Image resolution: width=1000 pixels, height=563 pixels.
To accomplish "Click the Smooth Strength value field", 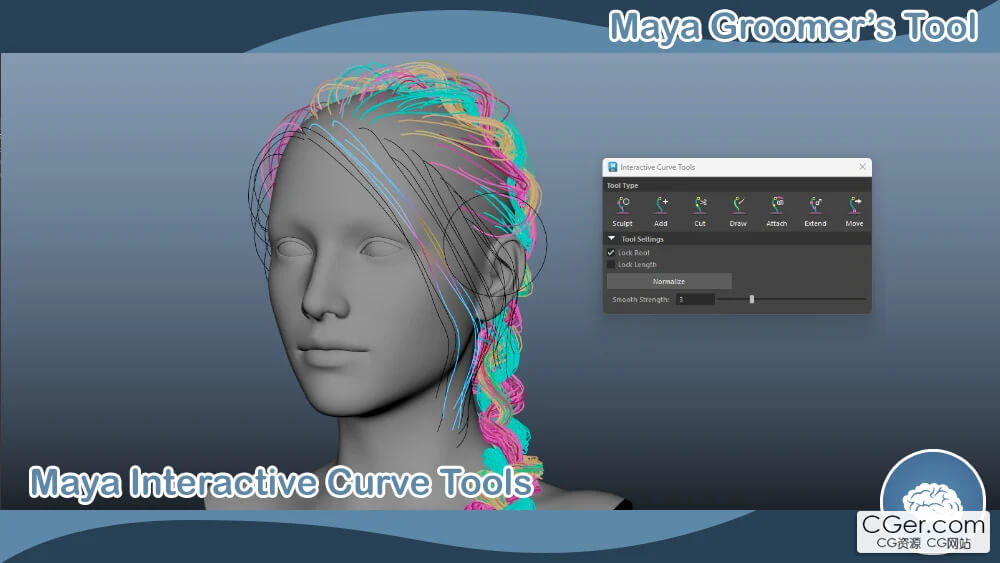I will pos(695,299).
